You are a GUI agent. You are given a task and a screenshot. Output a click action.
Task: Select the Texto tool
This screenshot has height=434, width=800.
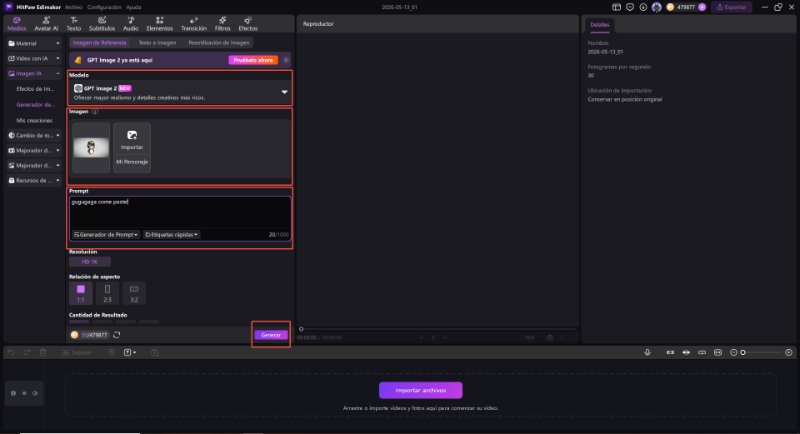tap(74, 24)
